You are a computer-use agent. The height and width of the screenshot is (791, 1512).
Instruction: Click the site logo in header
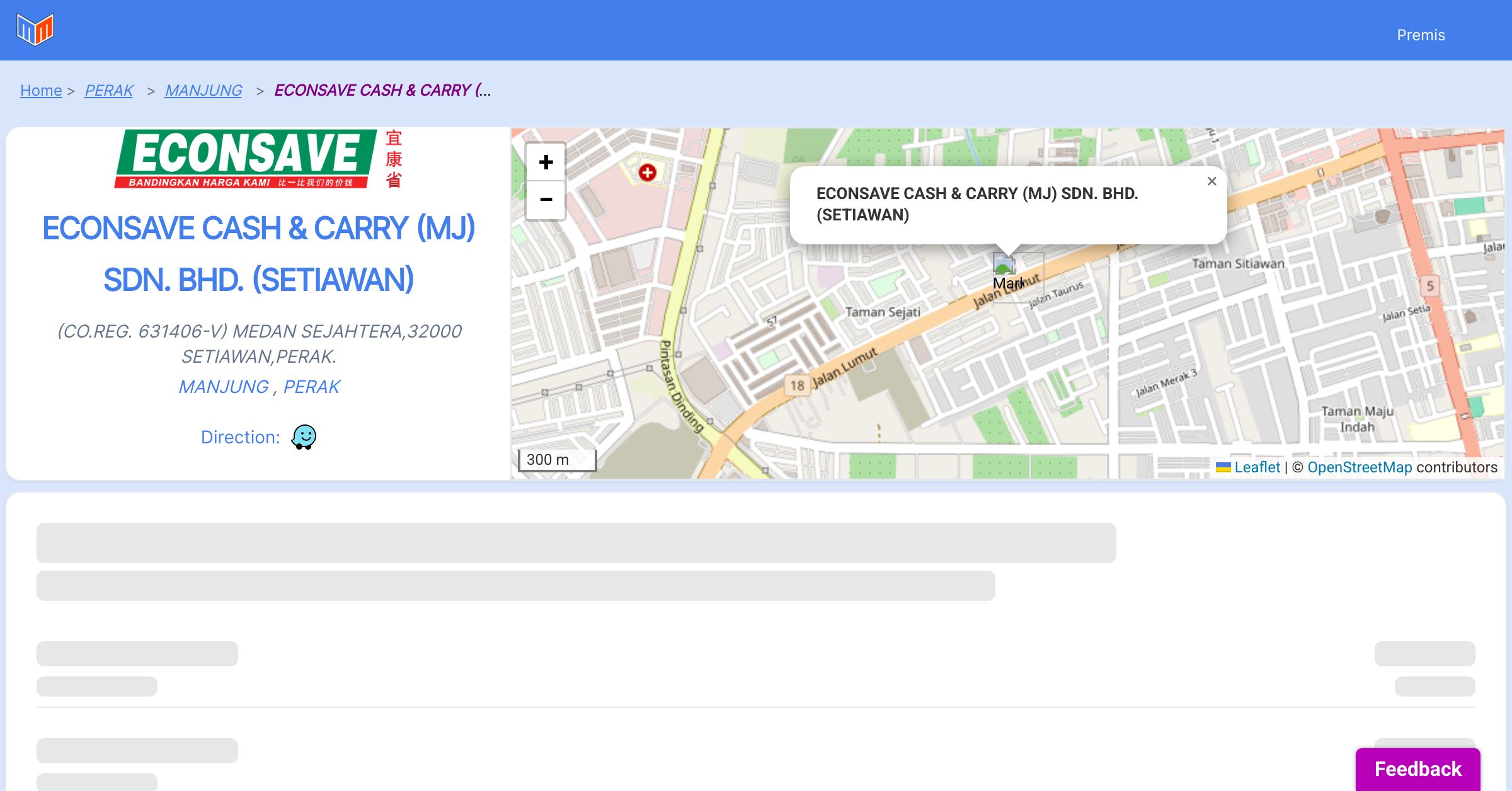tap(35, 30)
